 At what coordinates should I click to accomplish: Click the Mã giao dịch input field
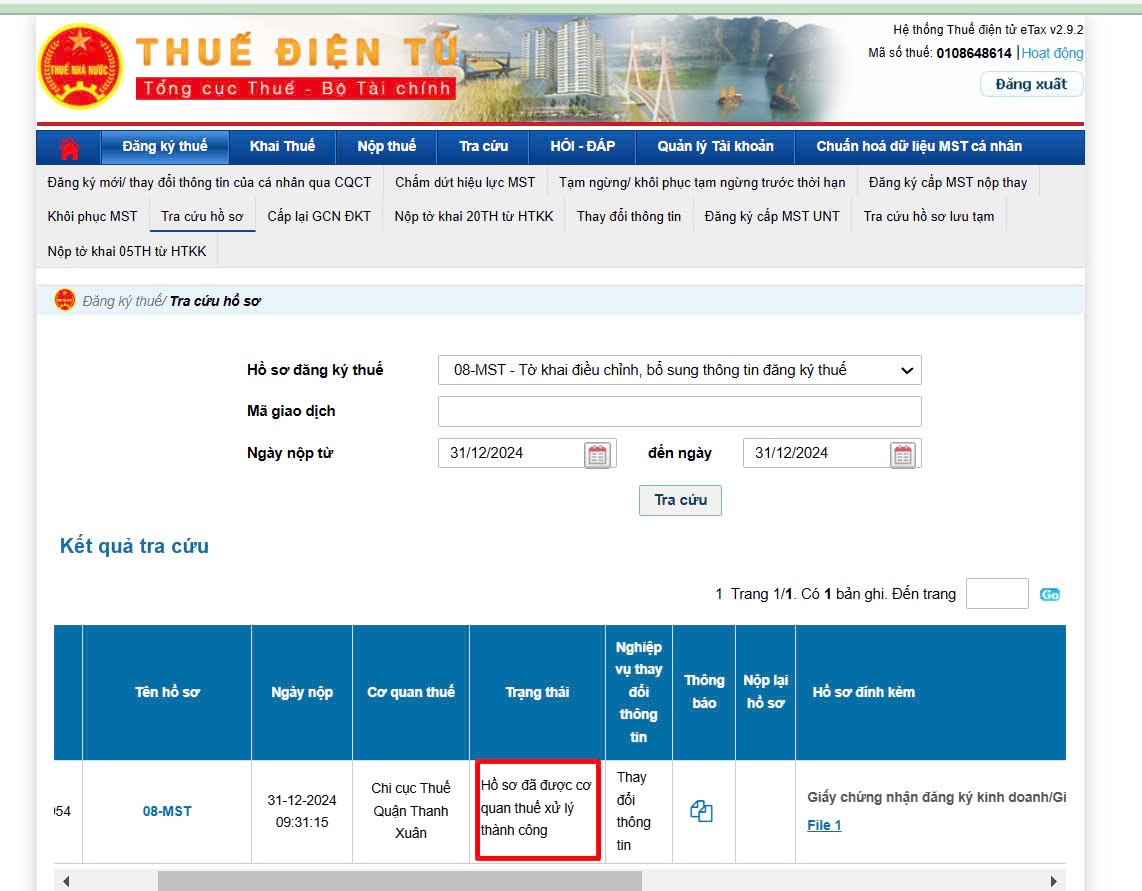click(x=679, y=411)
